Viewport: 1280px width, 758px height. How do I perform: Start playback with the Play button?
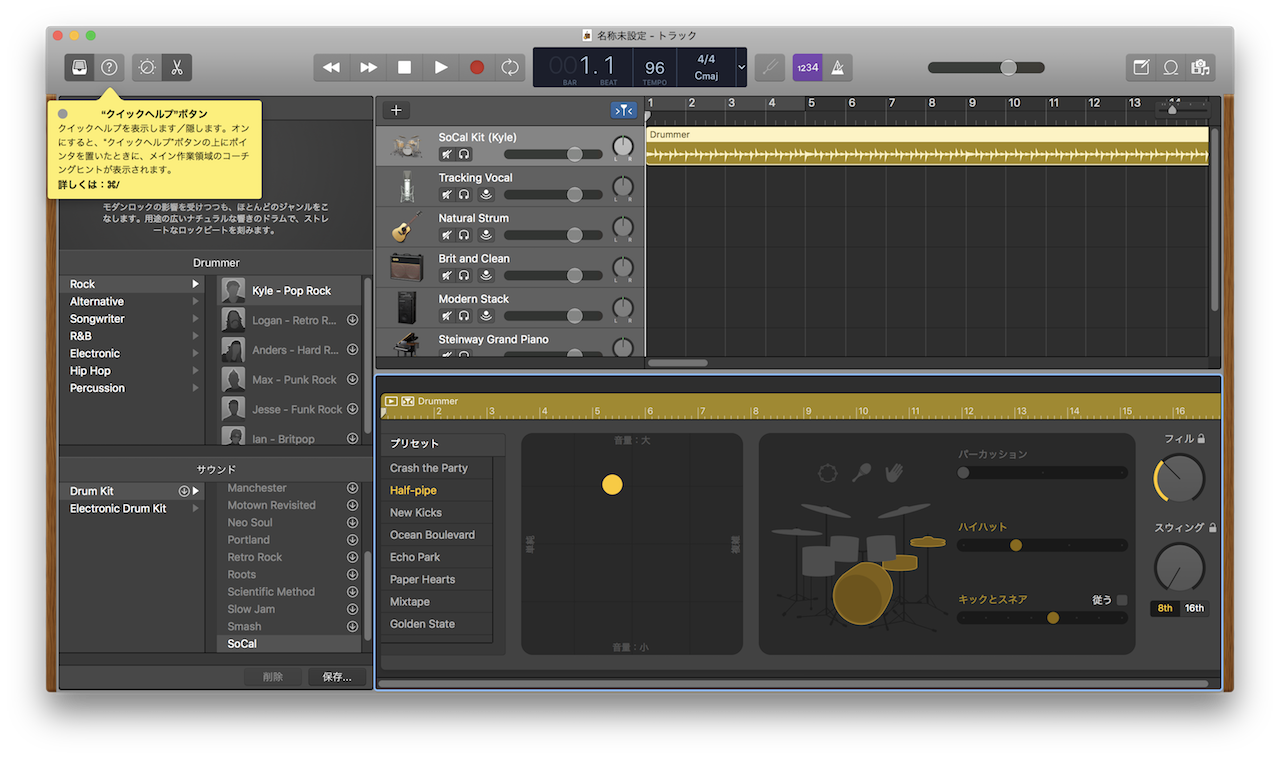[441, 67]
